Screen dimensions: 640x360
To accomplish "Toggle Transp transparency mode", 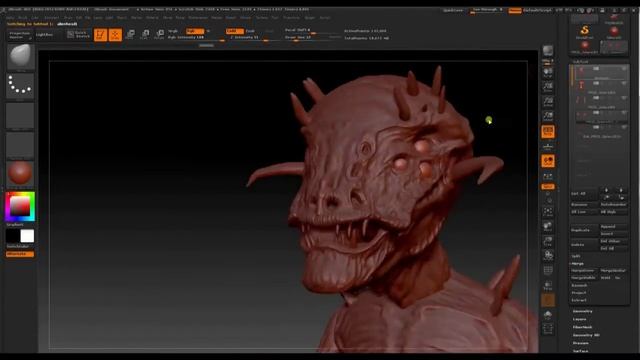I will click(x=548, y=285).
